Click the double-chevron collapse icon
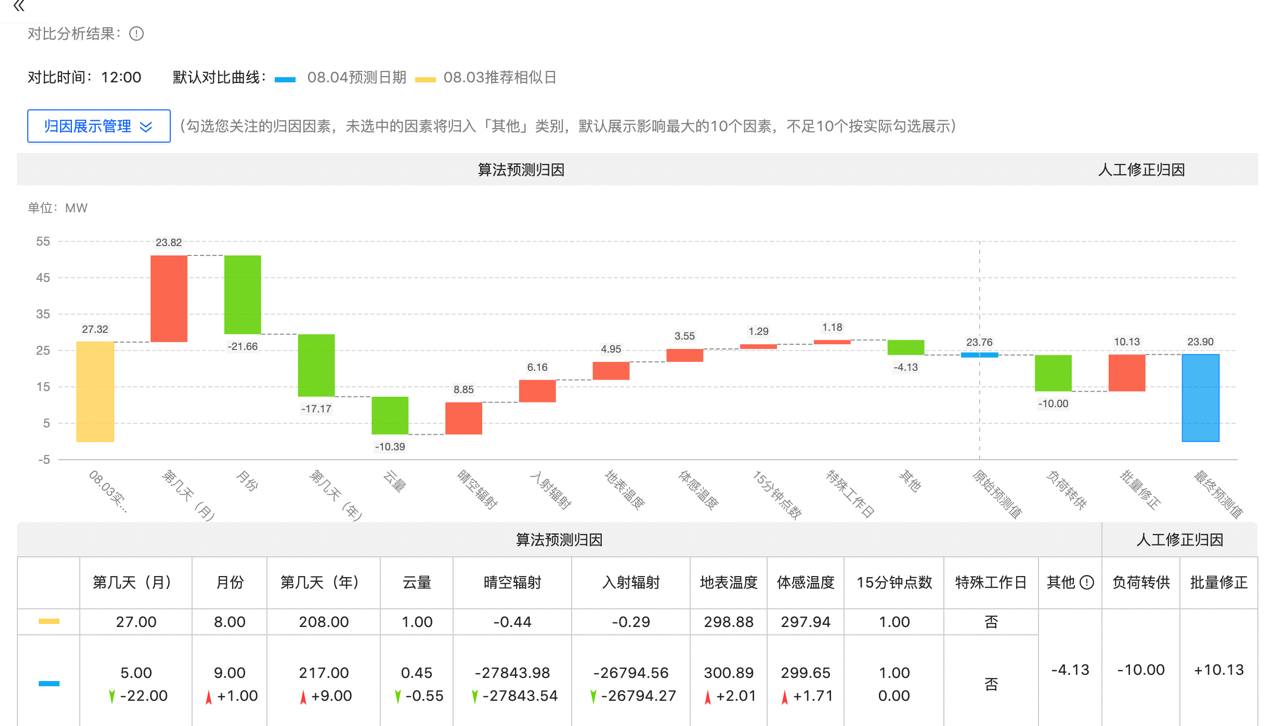 point(19,6)
